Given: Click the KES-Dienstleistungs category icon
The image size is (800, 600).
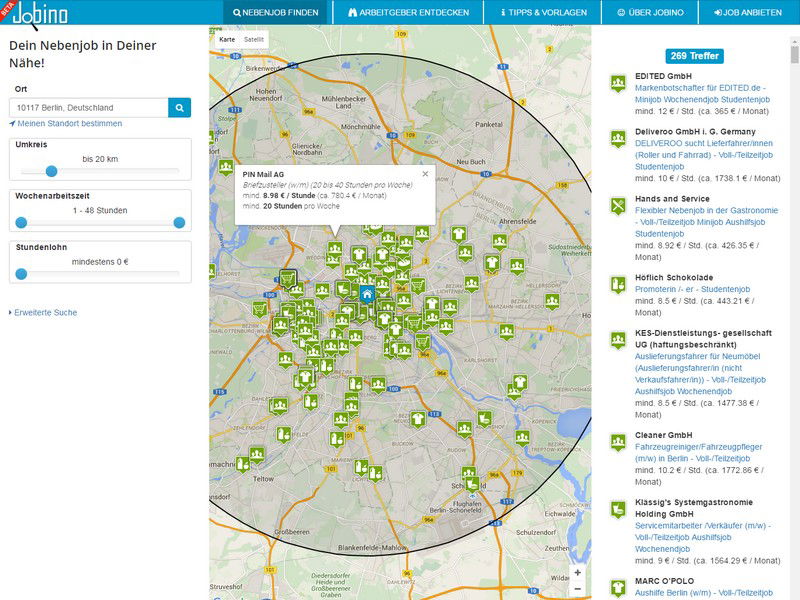Looking at the screenshot, I should (618, 340).
